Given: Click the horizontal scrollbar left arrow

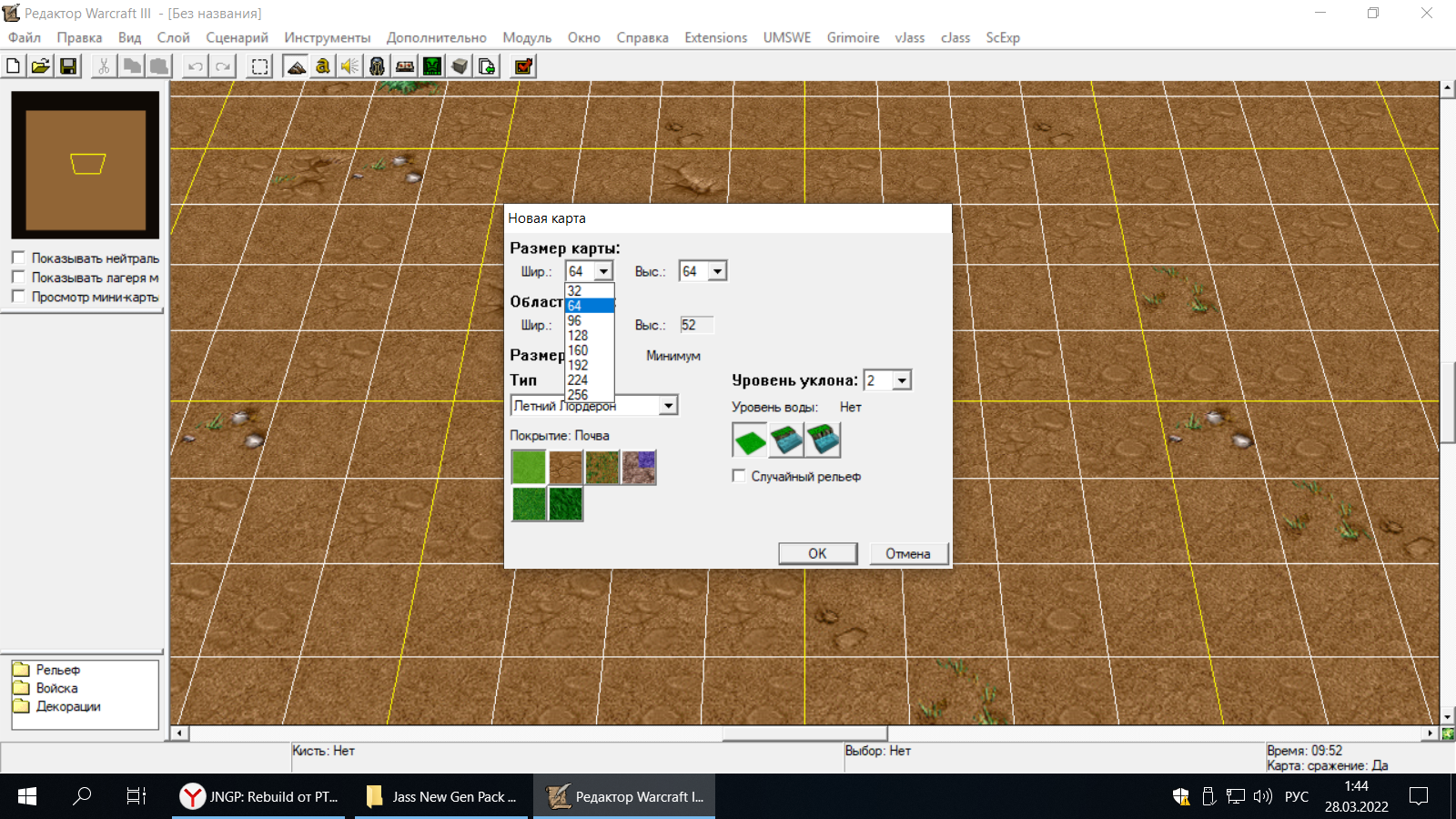Looking at the screenshot, I should [179, 733].
